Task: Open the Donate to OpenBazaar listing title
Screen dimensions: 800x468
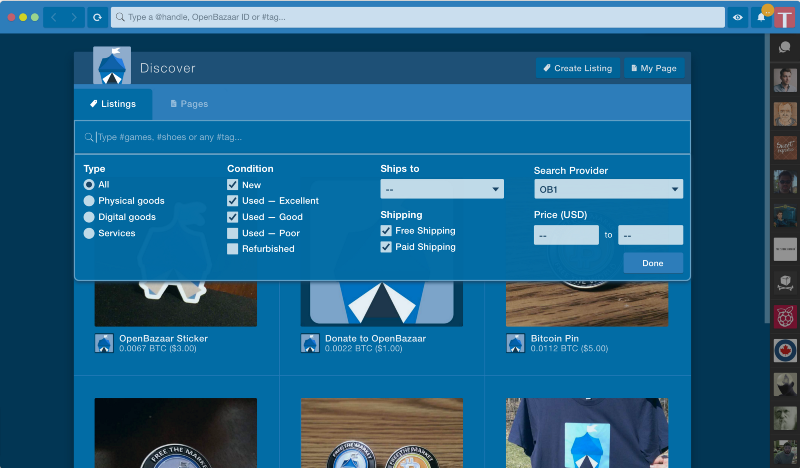Action: coord(376,338)
